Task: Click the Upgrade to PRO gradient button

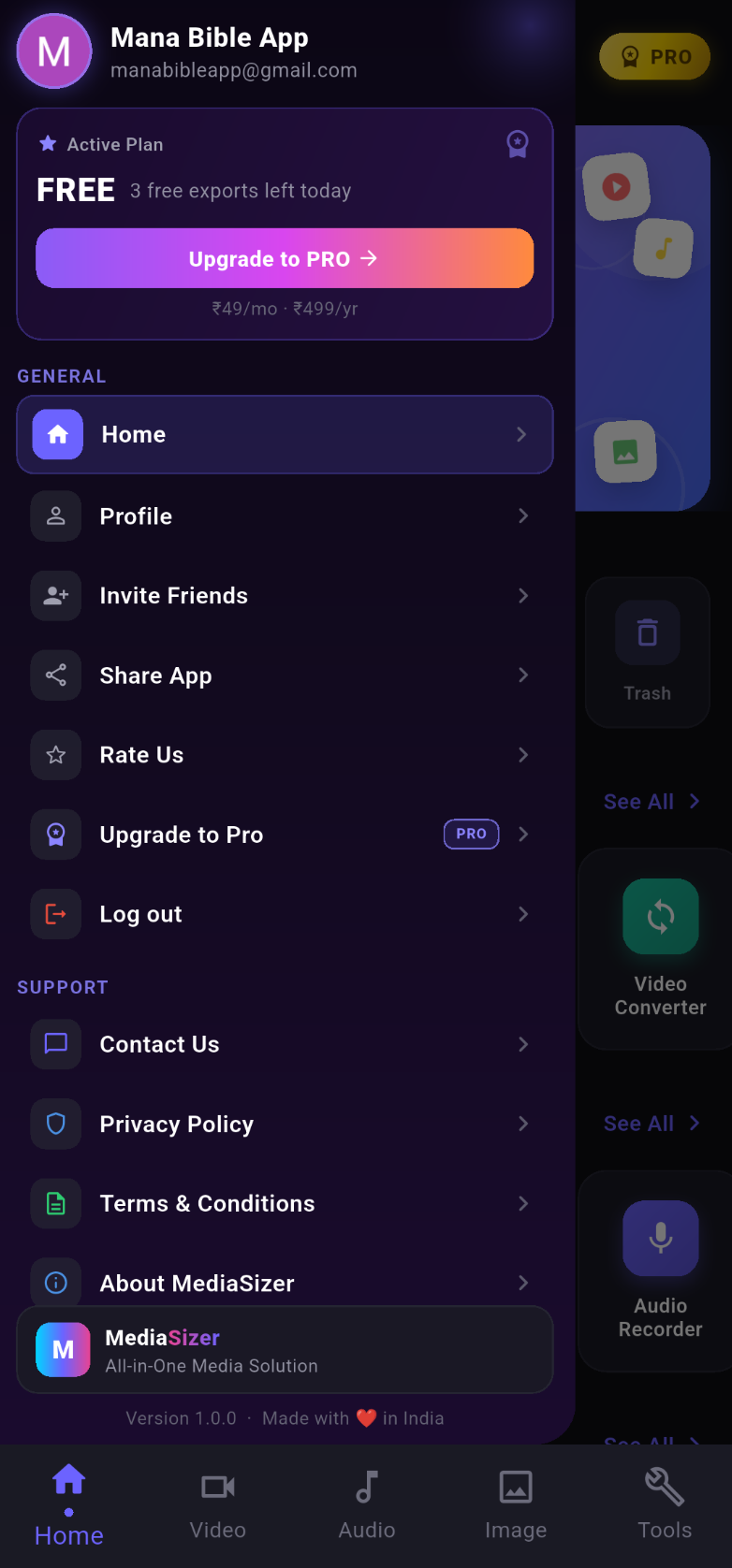Action: [x=285, y=258]
